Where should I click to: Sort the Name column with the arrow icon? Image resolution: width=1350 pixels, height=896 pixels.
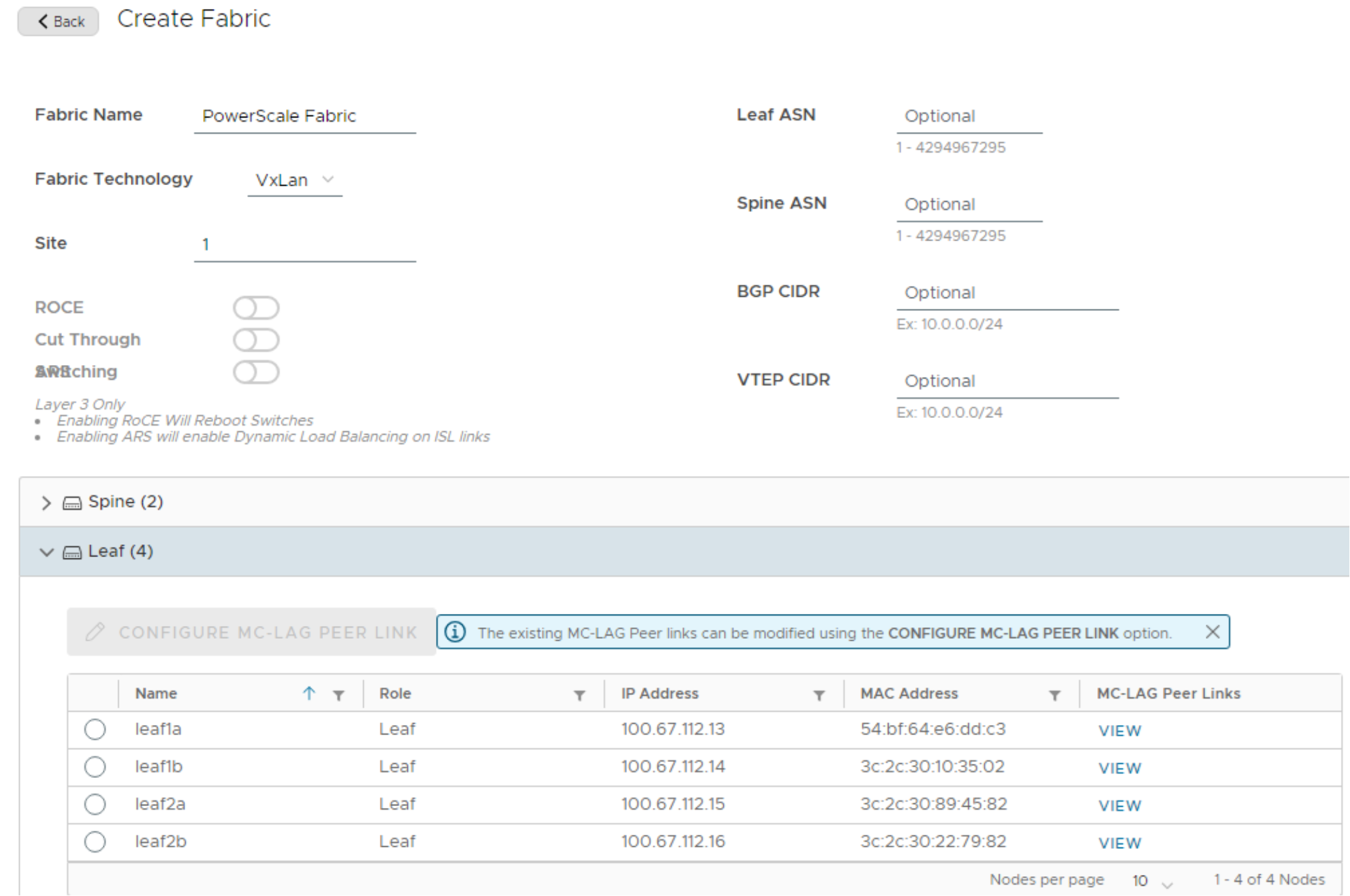[x=309, y=693]
